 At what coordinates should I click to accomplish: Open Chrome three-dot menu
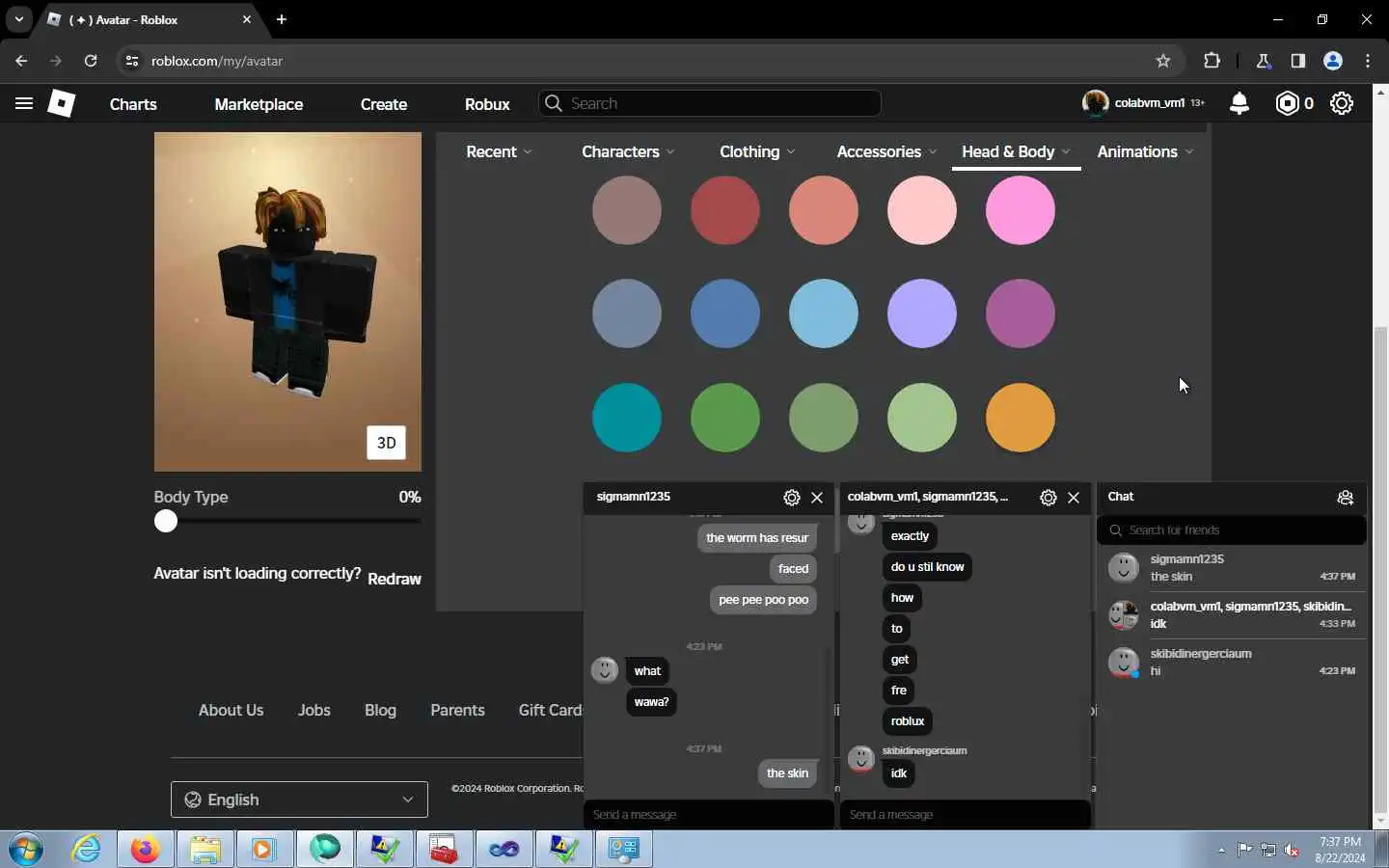1368,61
